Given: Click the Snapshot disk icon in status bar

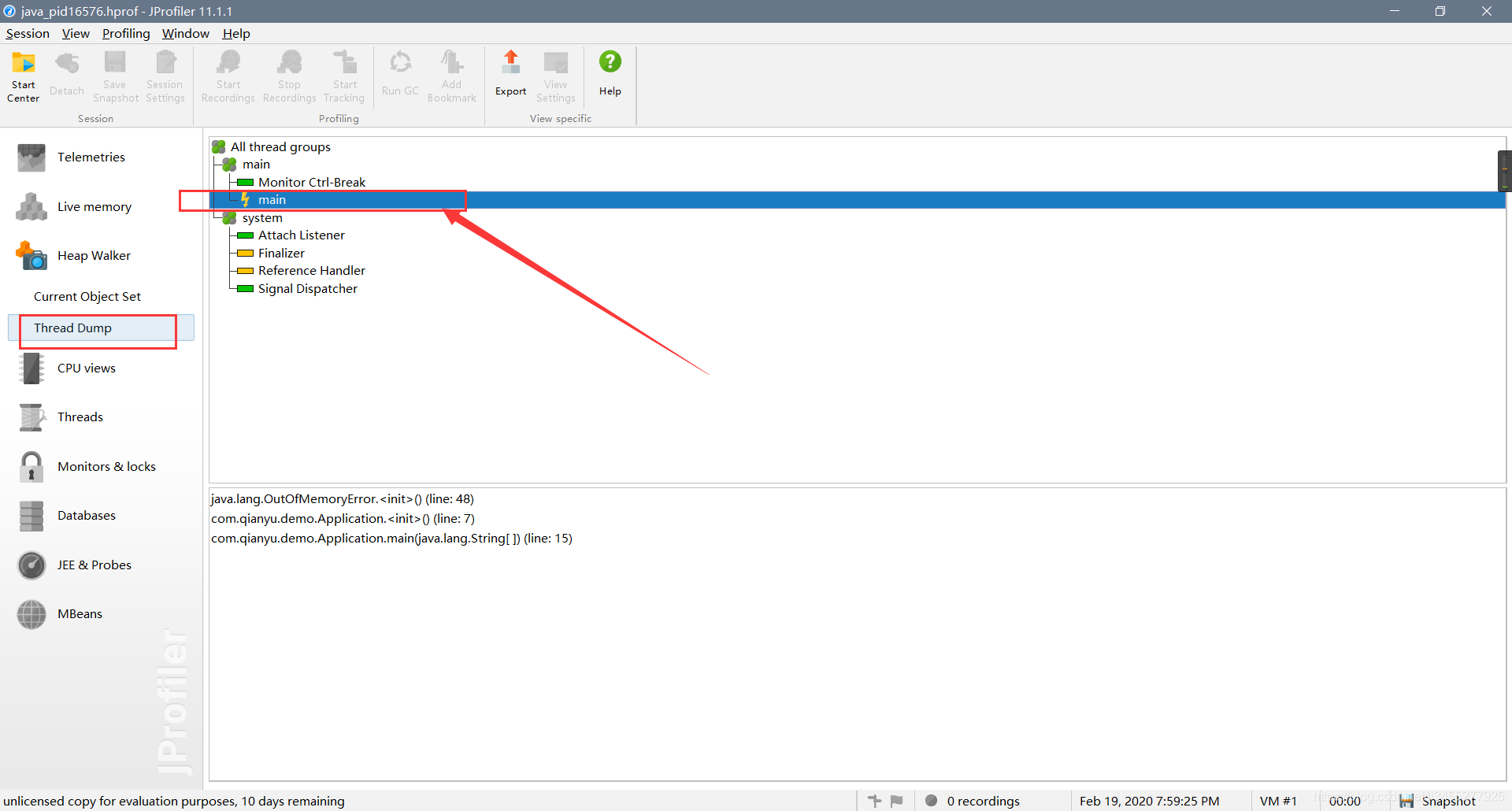Looking at the screenshot, I should [x=1406, y=801].
